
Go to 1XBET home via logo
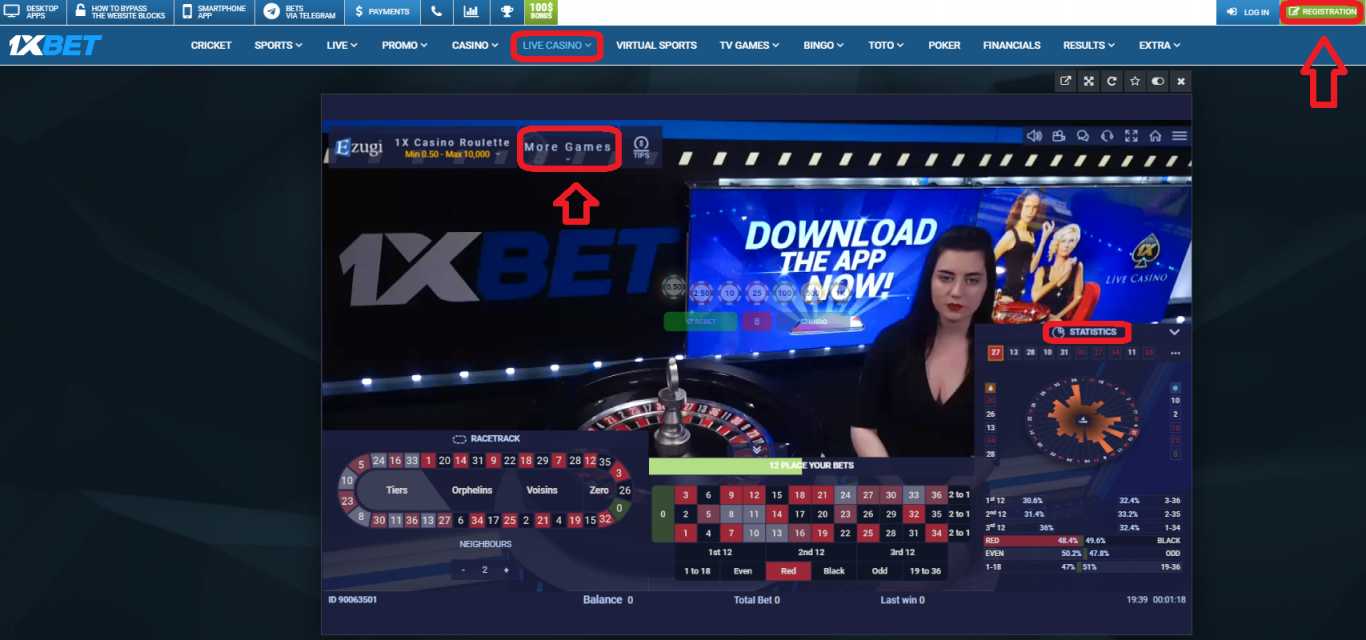click(x=55, y=46)
